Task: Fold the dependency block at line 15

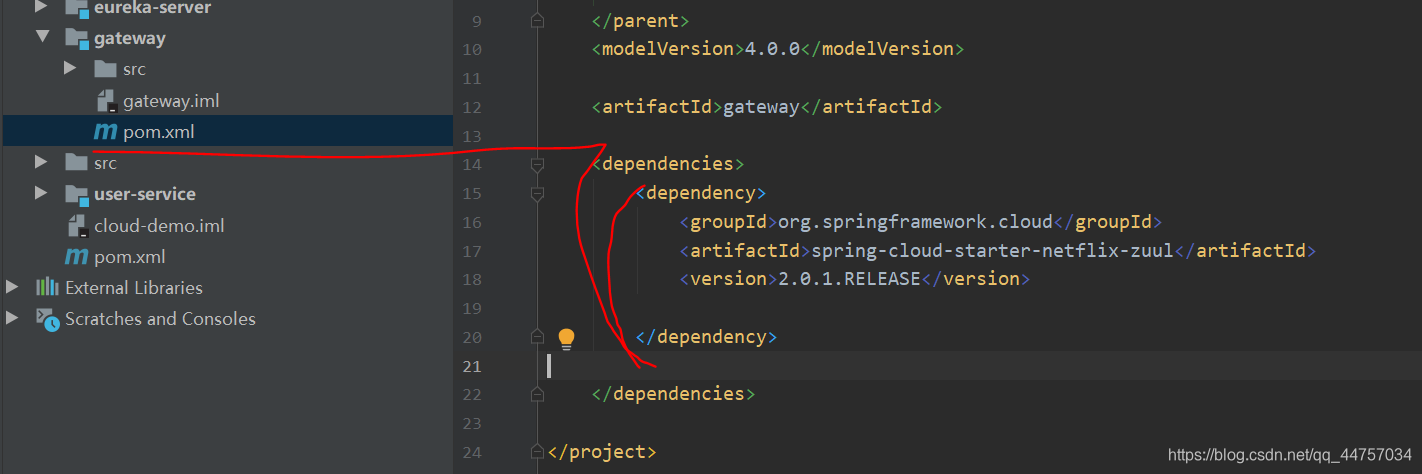Action: tap(538, 193)
